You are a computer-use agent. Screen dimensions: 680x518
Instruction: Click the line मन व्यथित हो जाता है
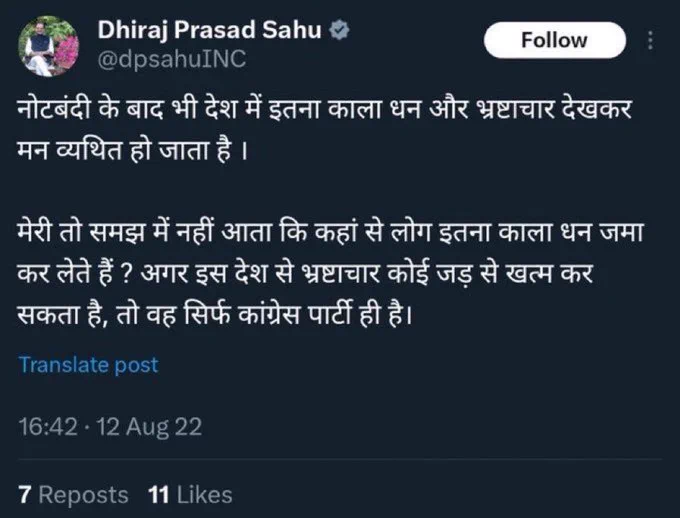[x=132, y=151]
